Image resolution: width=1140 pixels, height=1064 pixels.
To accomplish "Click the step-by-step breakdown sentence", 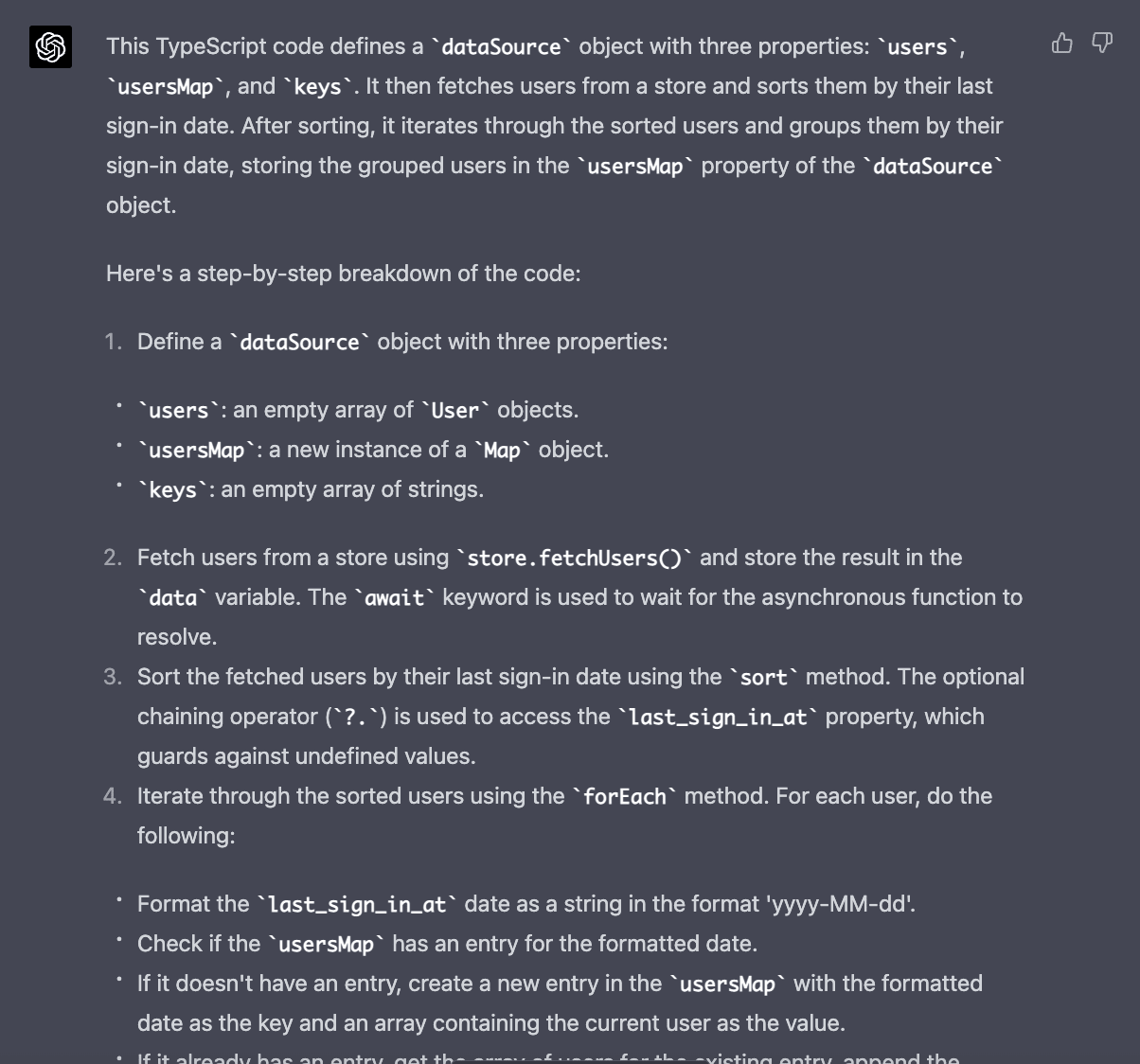I will point(344,274).
